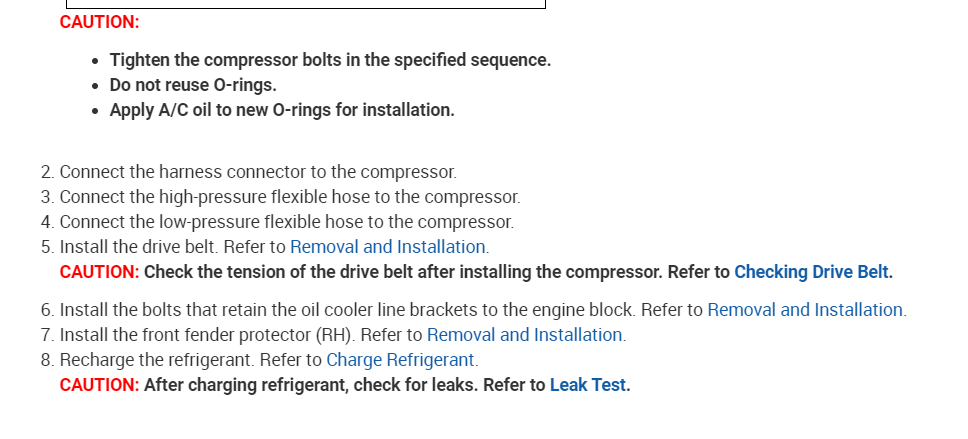Image resolution: width=968 pixels, height=439 pixels.
Task: Click step 4 low-pressure flexible hose text
Action: (x=287, y=222)
